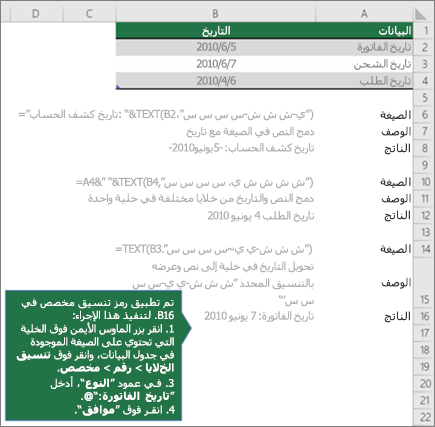
Task: Click cell "تاريخ الفاتورة" in column A
Action: pos(364,47)
